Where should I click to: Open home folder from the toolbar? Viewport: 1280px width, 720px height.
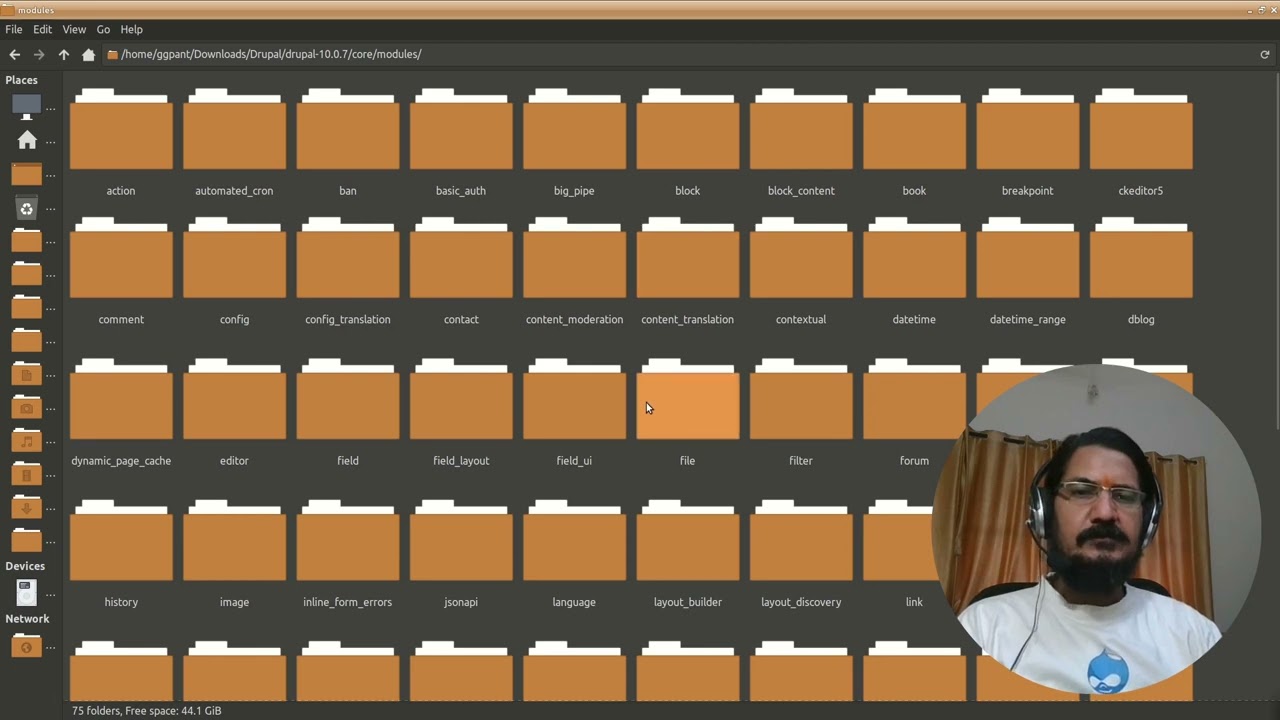click(89, 54)
